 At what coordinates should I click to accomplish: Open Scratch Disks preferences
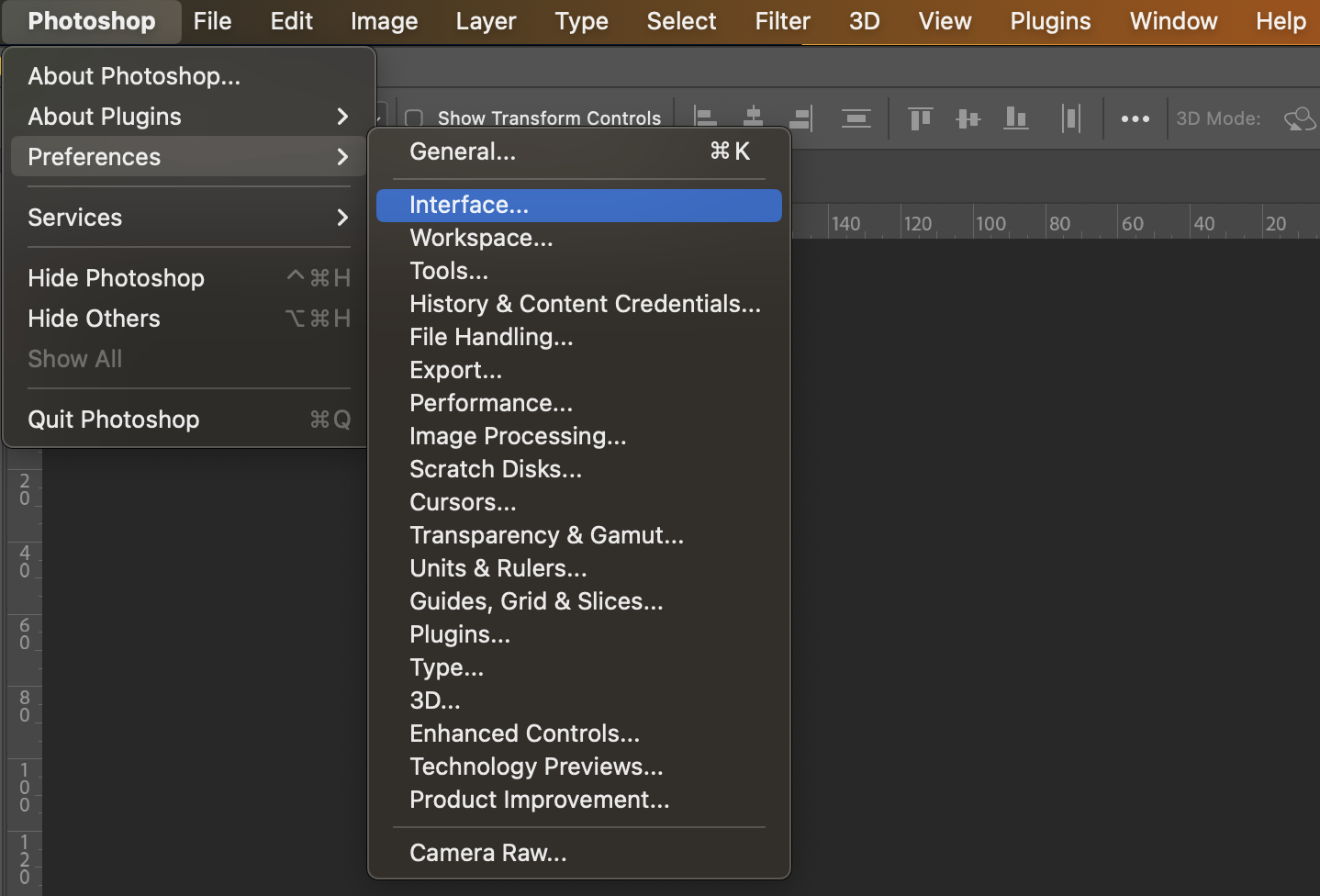496,469
